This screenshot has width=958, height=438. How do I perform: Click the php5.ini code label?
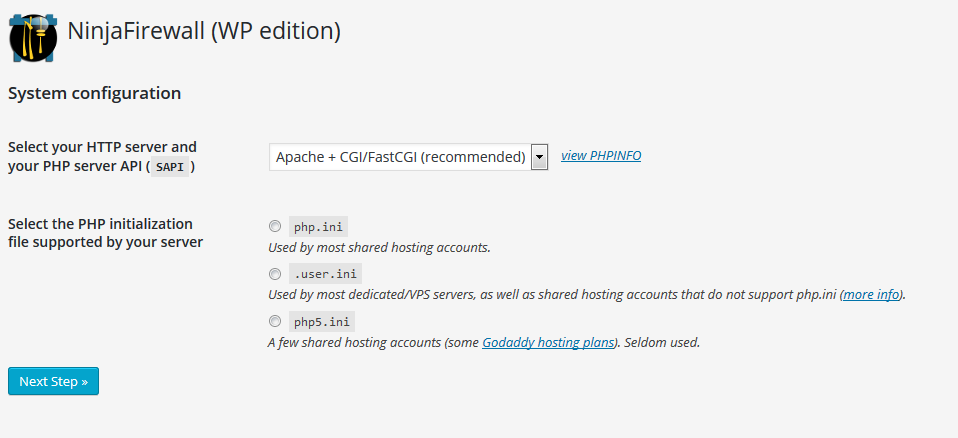[x=322, y=321]
